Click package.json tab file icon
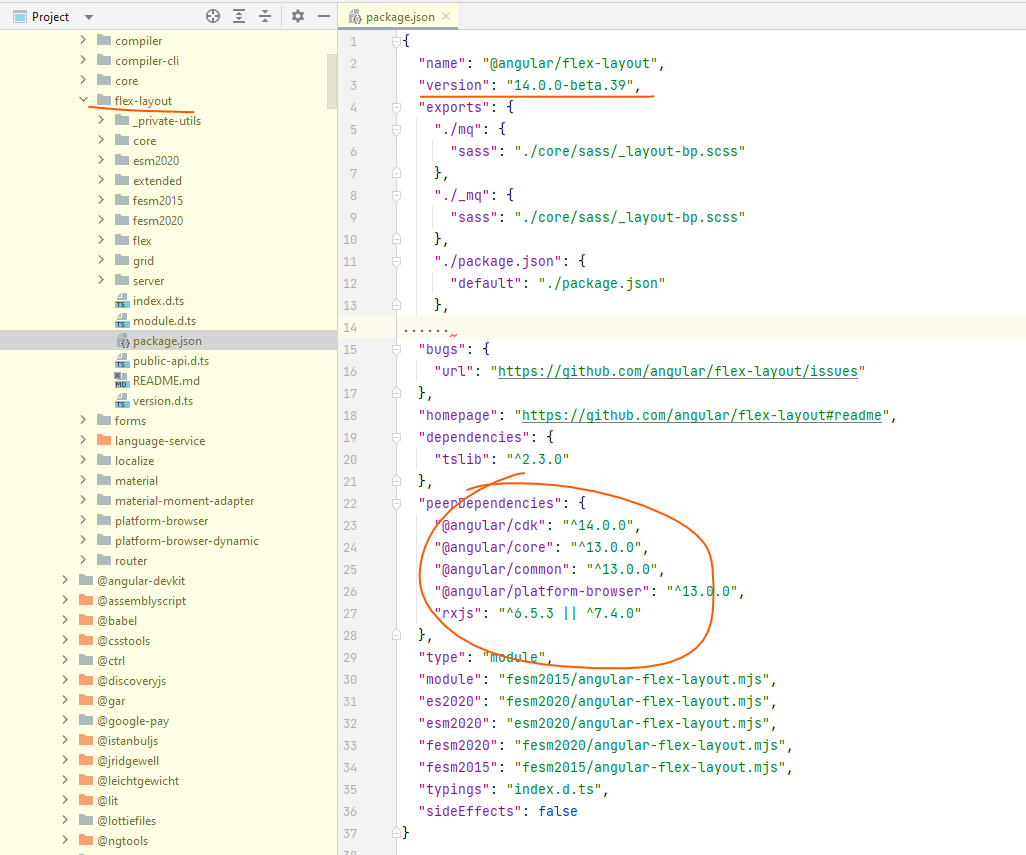1026x855 pixels. 355,17
